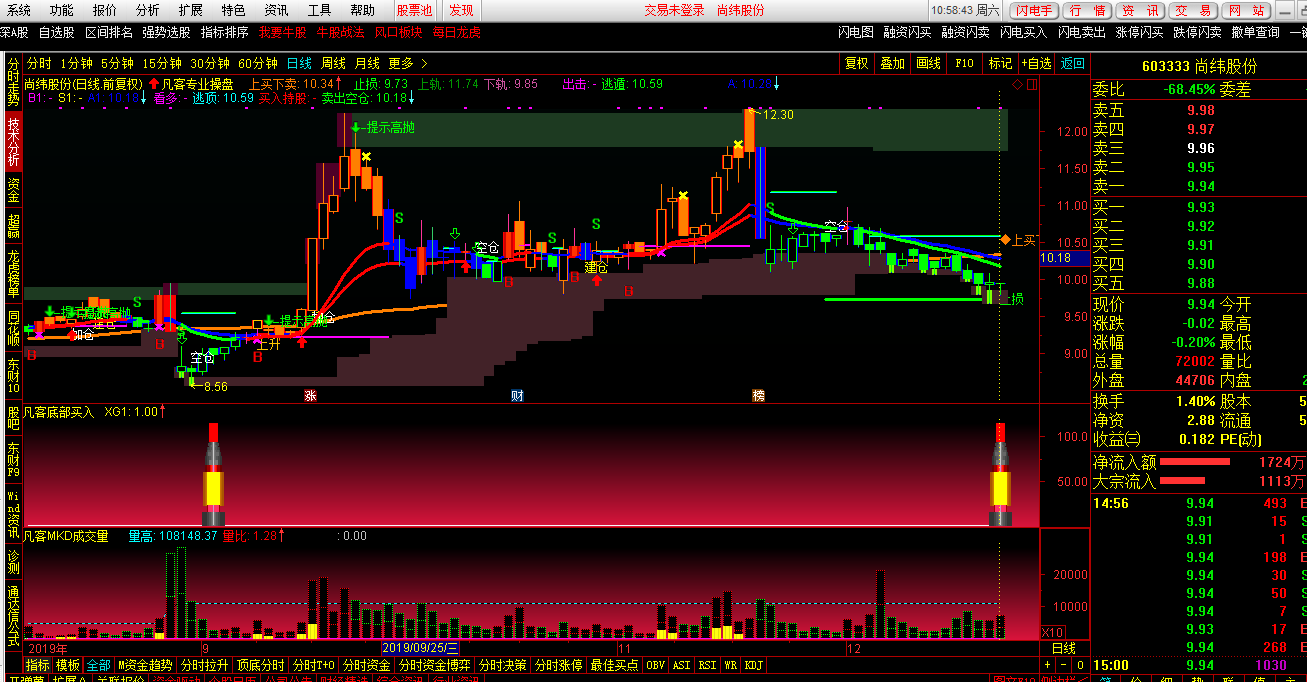The height and width of the screenshot is (682, 1307).
Task: Select 区间排名 in the shortcut bar
Action: point(108,32)
